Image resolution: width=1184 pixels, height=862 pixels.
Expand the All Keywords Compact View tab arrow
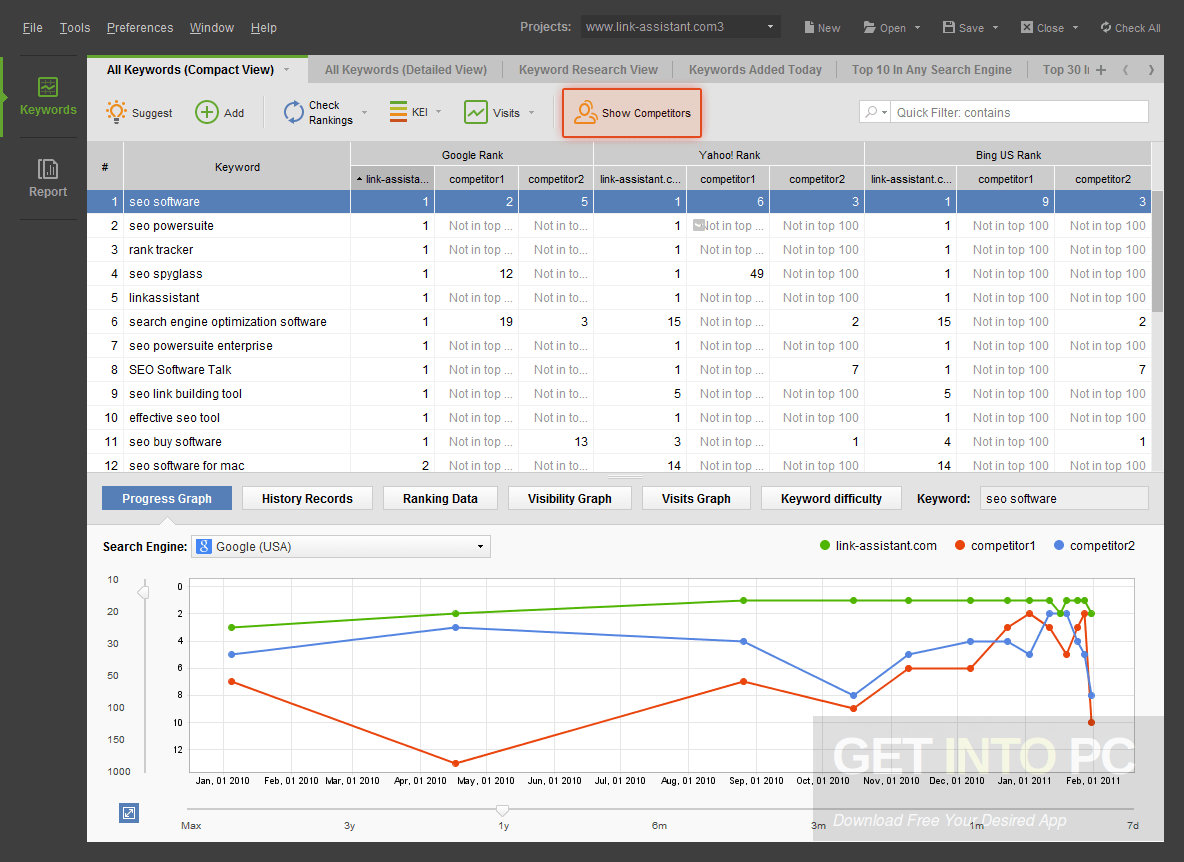point(287,69)
